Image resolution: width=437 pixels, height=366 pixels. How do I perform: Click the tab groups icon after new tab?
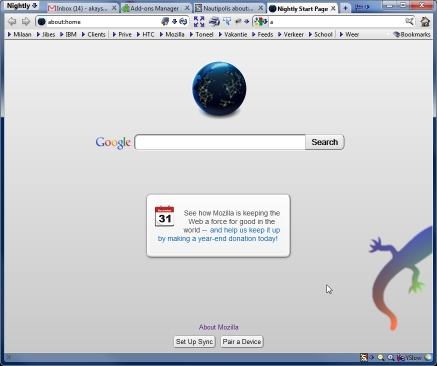click(362, 7)
